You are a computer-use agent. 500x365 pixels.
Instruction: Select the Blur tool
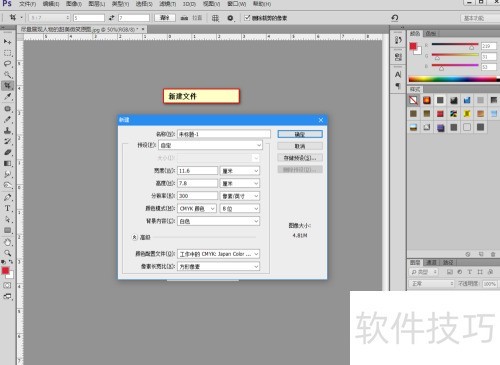[7, 174]
